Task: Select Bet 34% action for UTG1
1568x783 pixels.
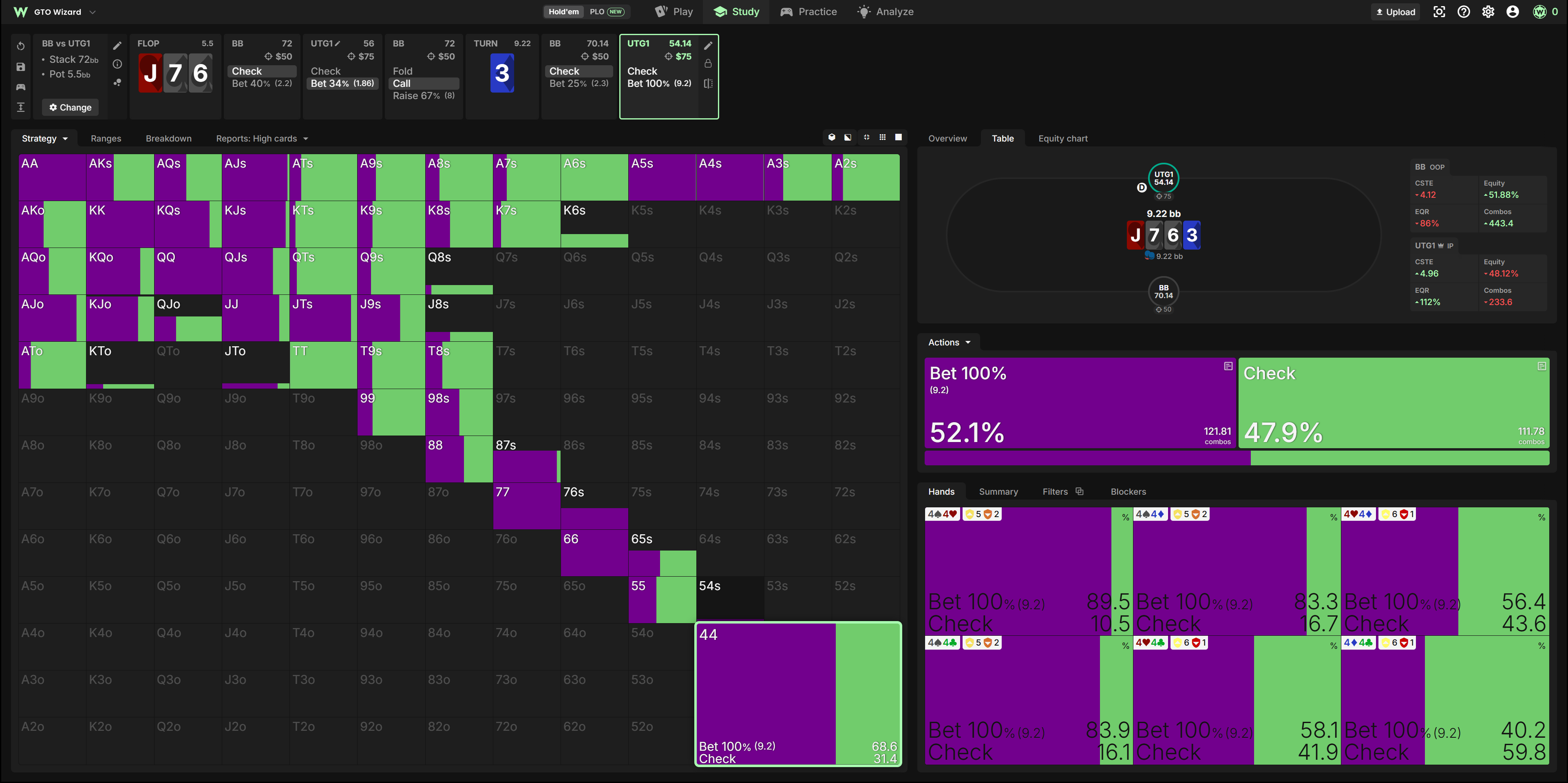Action: click(x=342, y=84)
